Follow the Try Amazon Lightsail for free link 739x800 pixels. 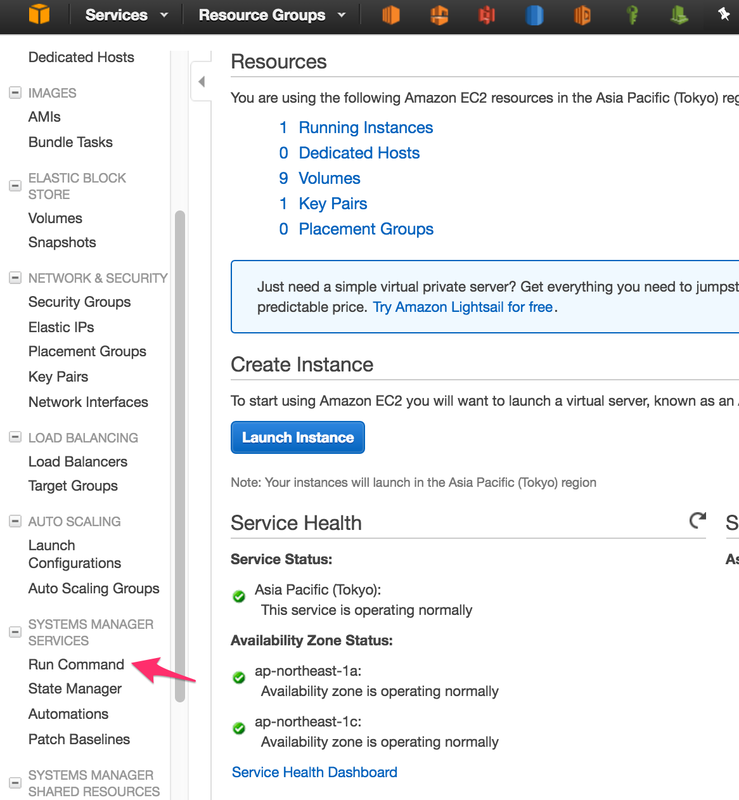(x=463, y=307)
